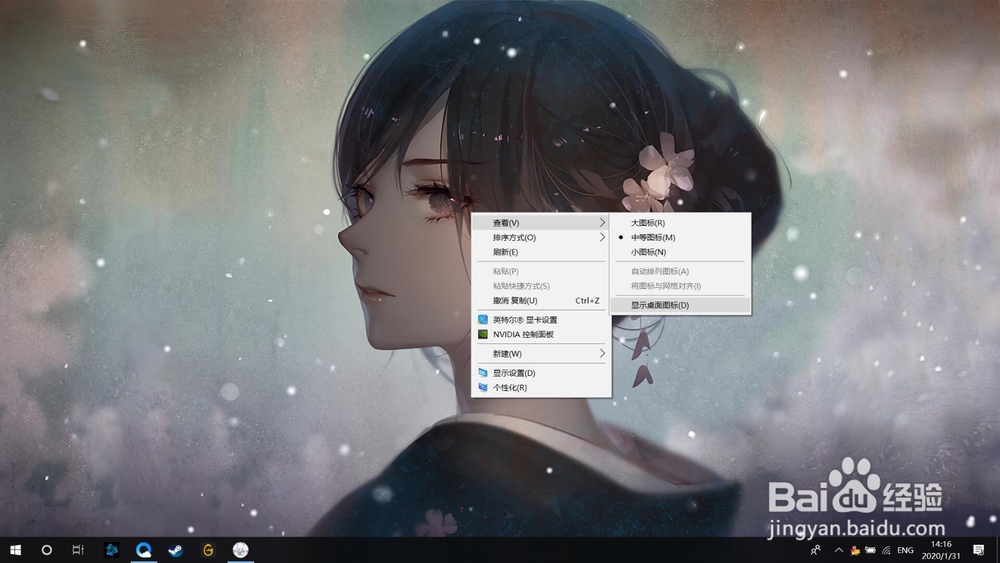Open the blue Q browser taskbar icon
1000x563 pixels.
pyautogui.click(x=143, y=550)
